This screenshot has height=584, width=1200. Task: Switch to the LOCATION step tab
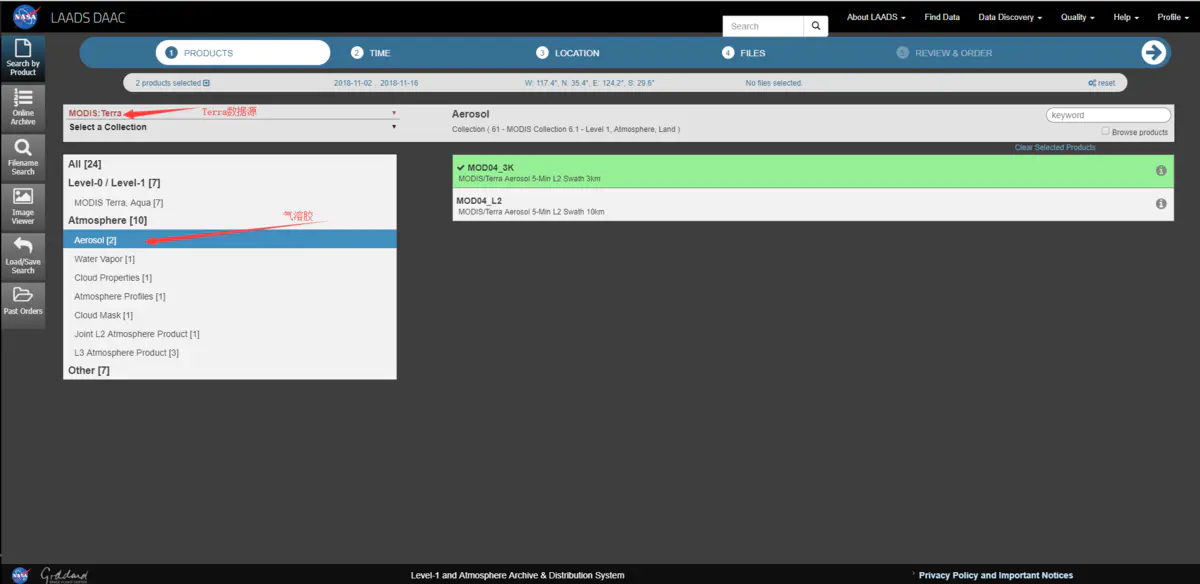tap(568, 53)
